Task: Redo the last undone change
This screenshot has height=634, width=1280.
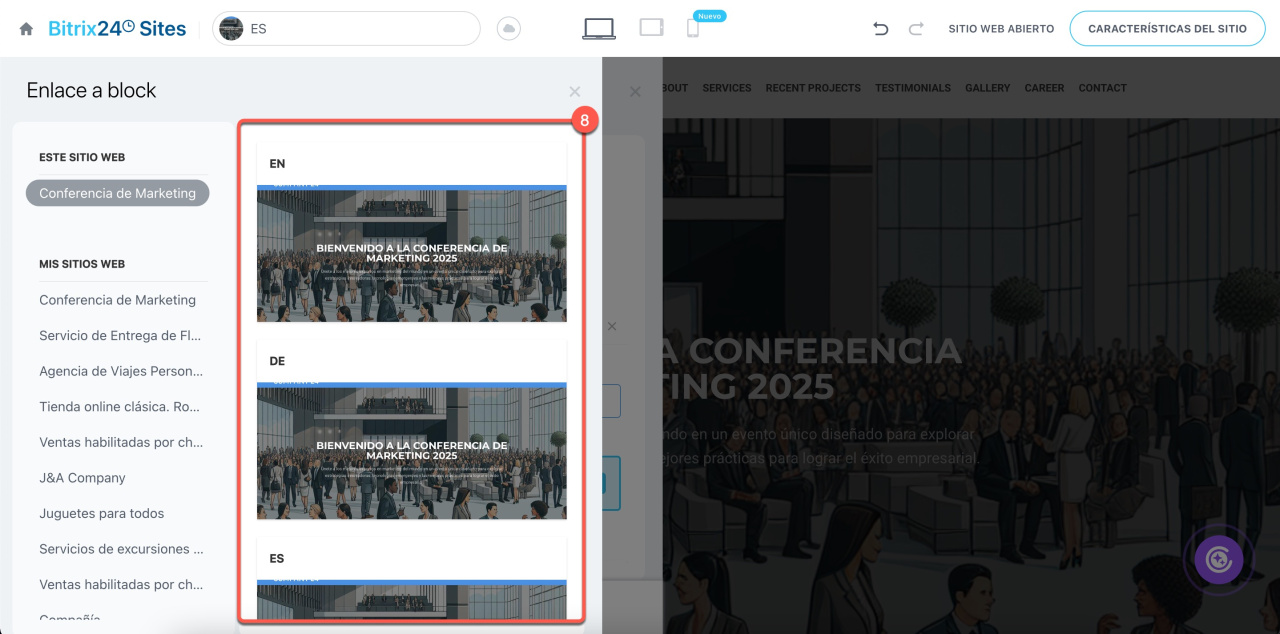Action: point(916,29)
